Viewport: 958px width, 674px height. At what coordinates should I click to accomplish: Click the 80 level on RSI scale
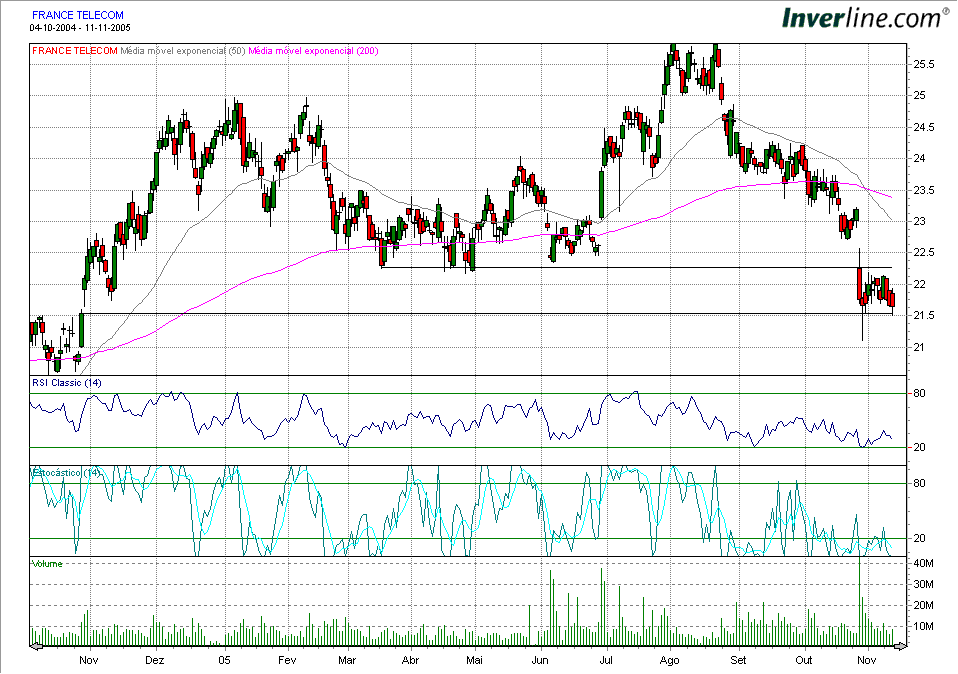[918, 393]
